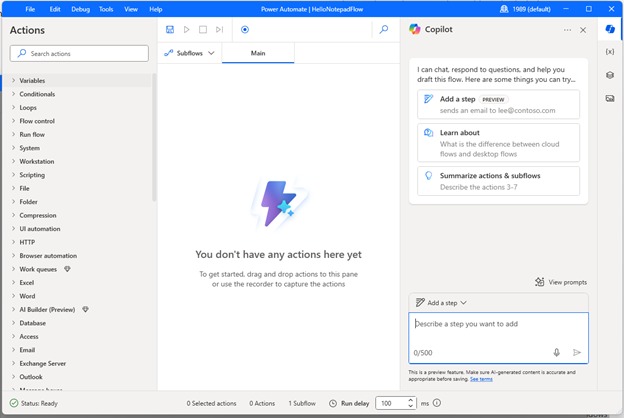
Task: Click the Run delay value field
Action: pyautogui.click(x=392, y=403)
